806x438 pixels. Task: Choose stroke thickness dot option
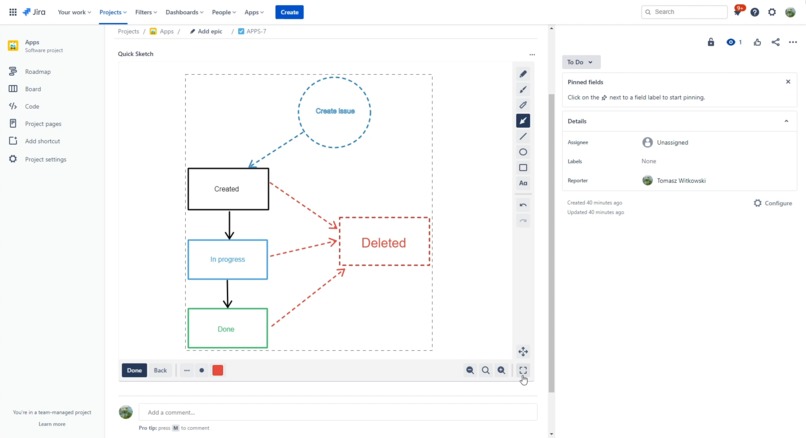click(202, 370)
